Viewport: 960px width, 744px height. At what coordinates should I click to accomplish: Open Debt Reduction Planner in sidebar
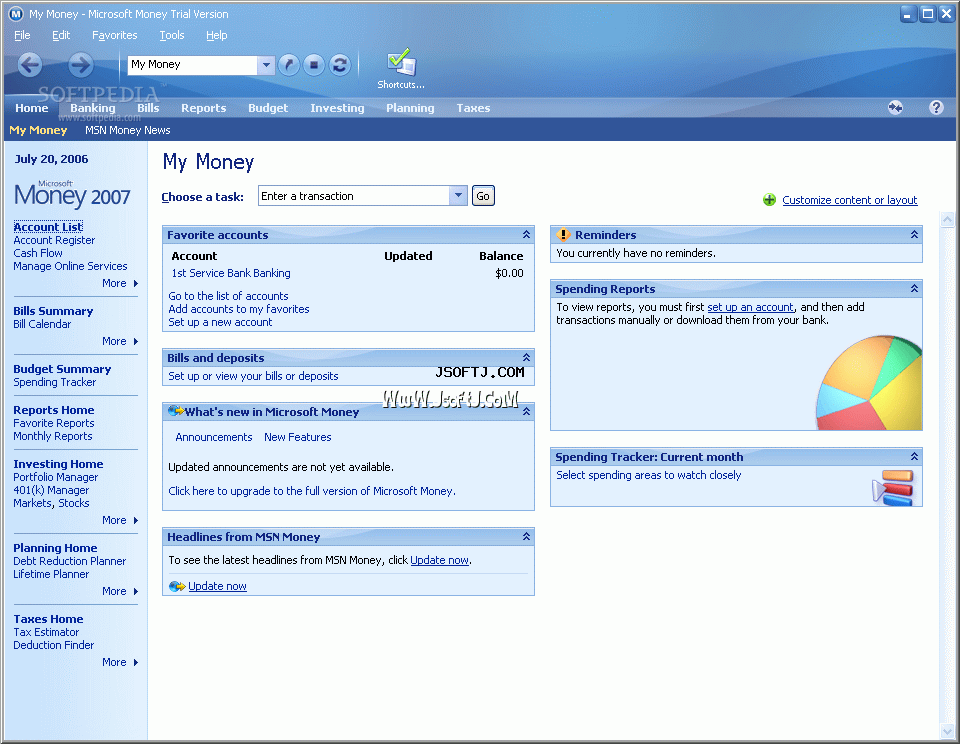point(69,561)
